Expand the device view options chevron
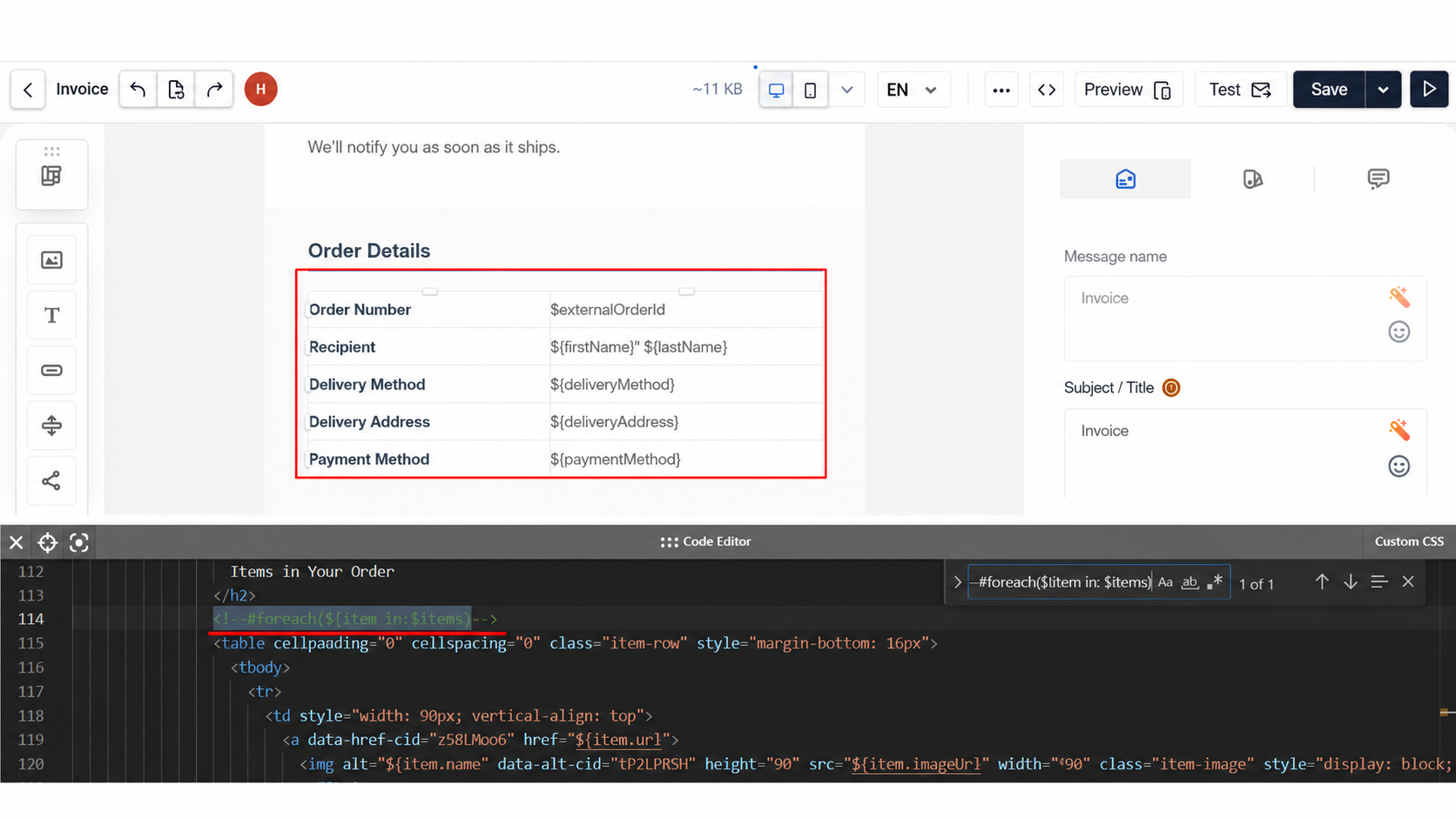The width and height of the screenshot is (1456, 819). click(846, 90)
